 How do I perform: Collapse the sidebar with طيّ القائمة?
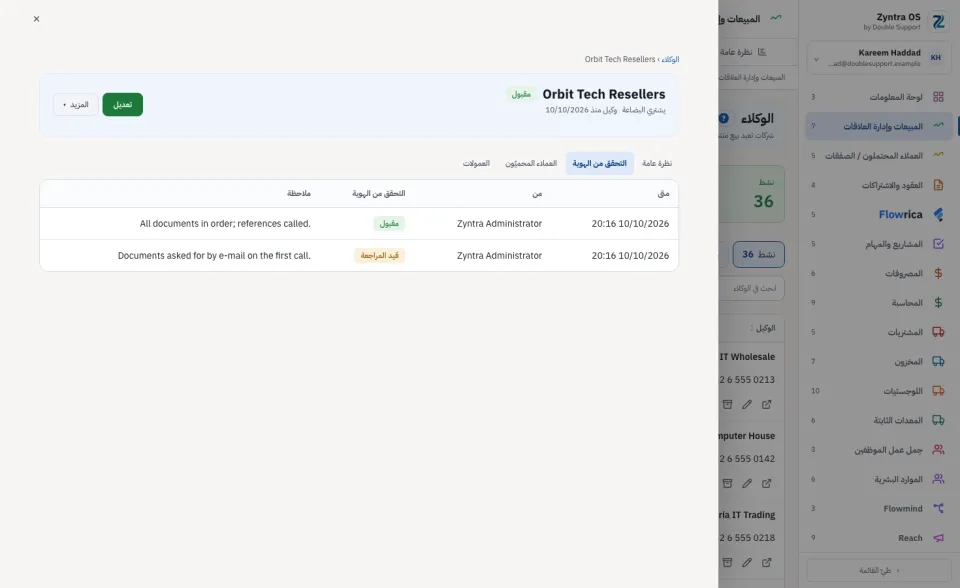coord(879,570)
